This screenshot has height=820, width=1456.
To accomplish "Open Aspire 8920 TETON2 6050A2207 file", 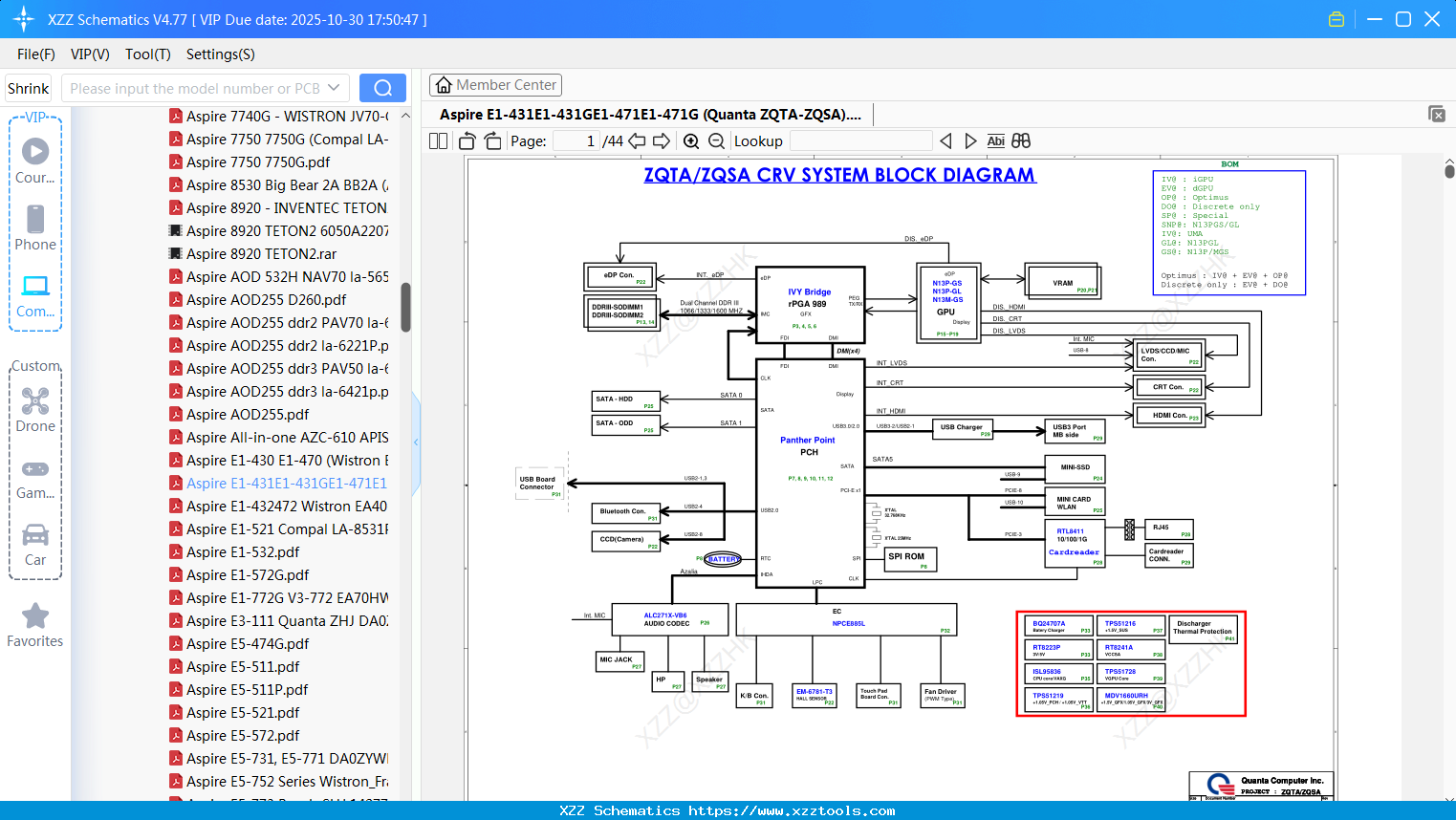I will click(x=279, y=230).
